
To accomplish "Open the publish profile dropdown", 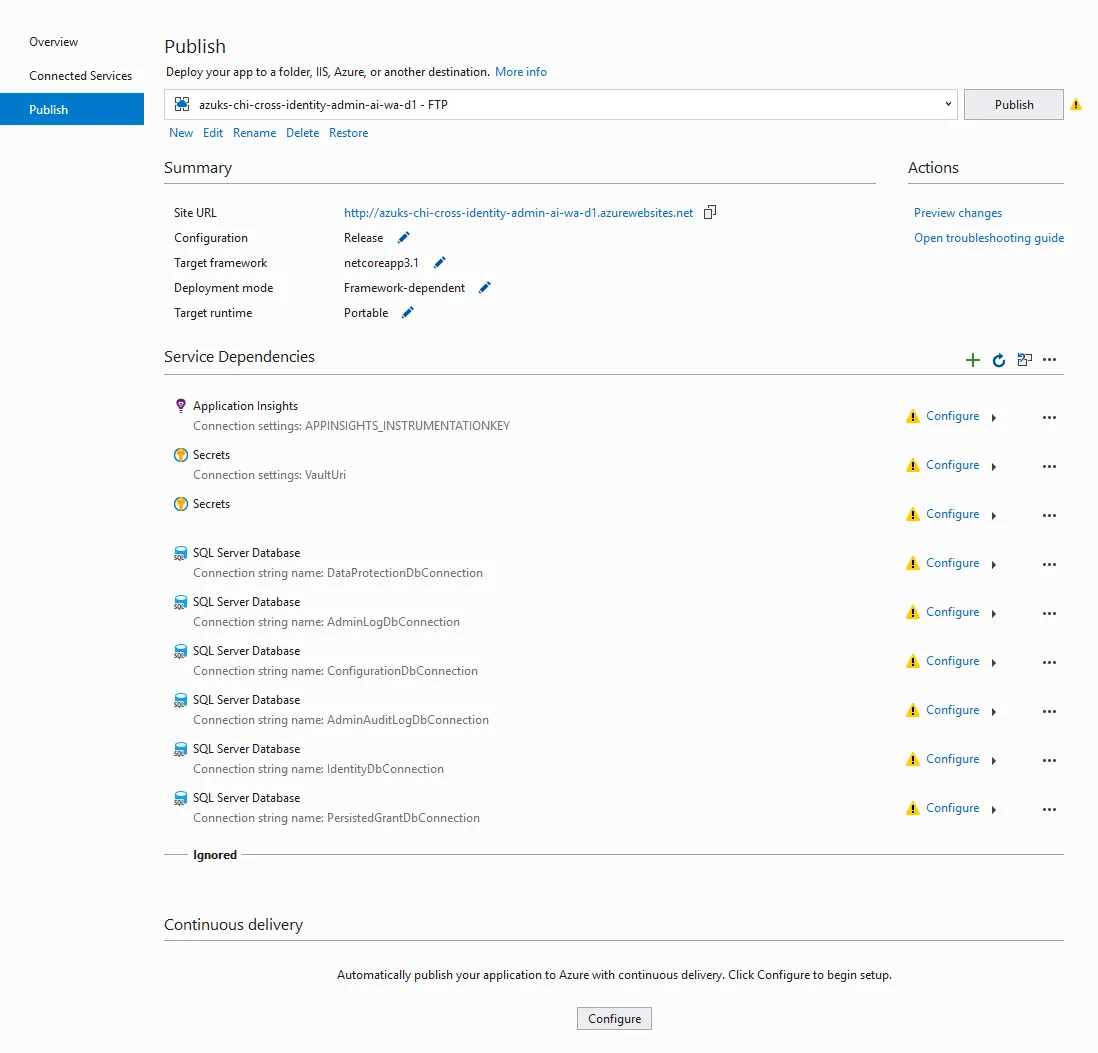I will pyautogui.click(x=948, y=104).
